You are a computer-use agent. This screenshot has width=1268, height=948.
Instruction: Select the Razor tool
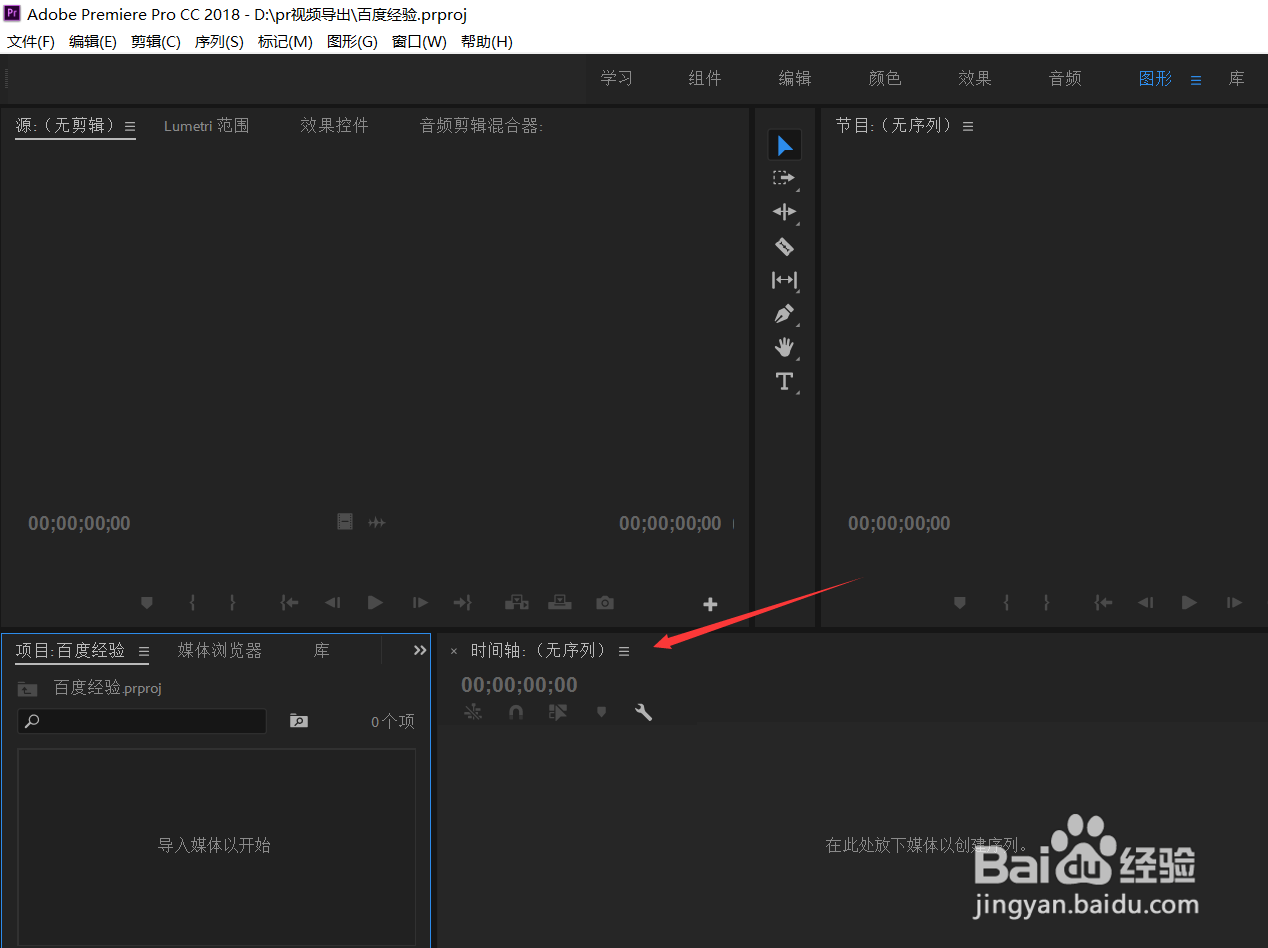pyautogui.click(x=784, y=246)
